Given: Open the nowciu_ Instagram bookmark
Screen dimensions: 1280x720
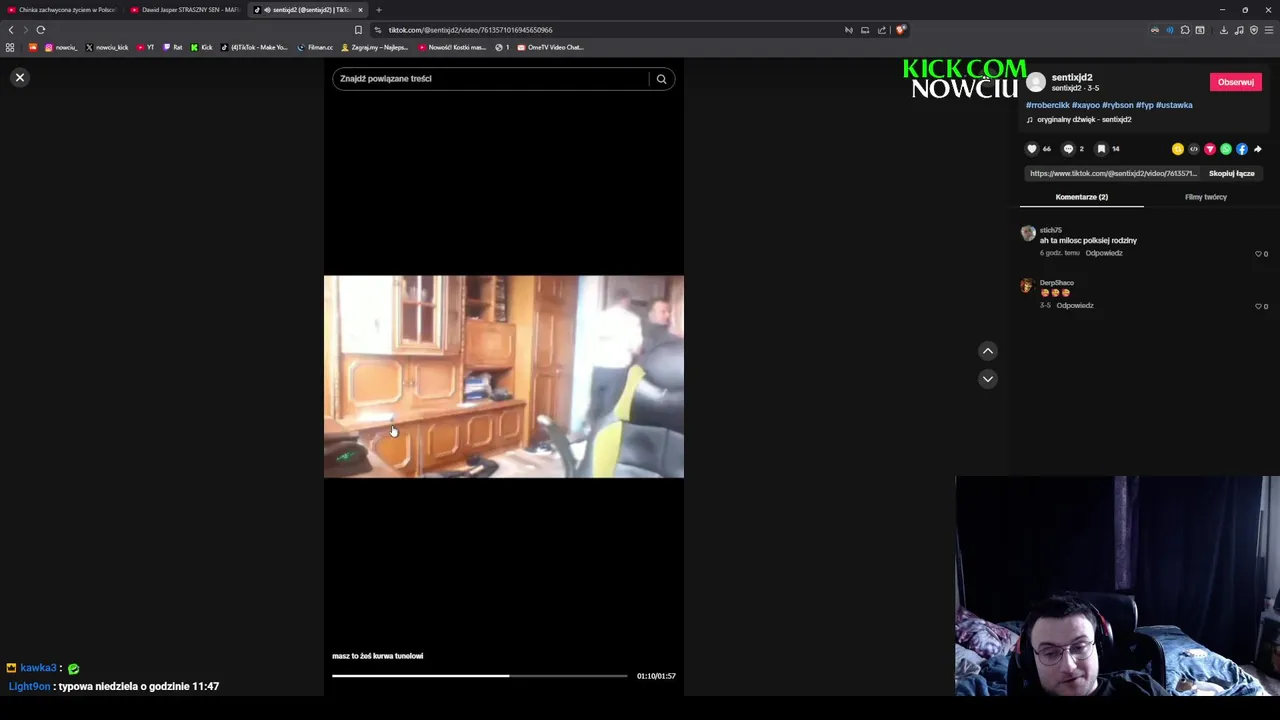Looking at the screenshot, I should click(x=61, y=47).
